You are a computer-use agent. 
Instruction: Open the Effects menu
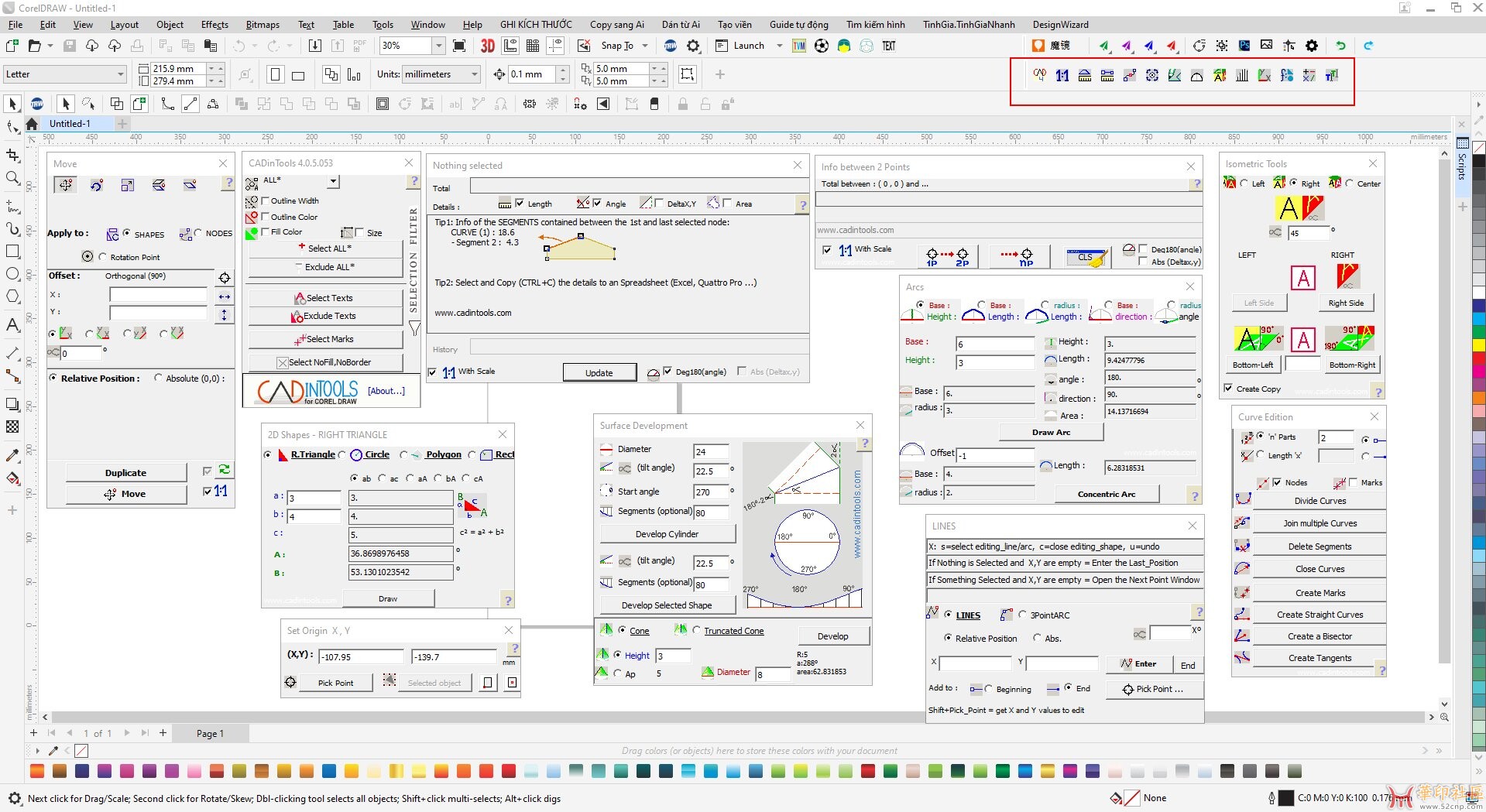214,25
